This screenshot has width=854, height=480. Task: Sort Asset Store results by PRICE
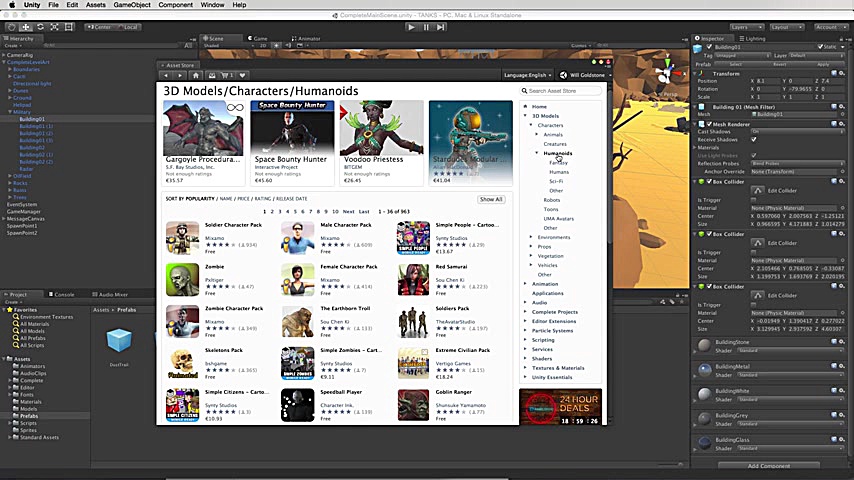[x=243, y=199]
